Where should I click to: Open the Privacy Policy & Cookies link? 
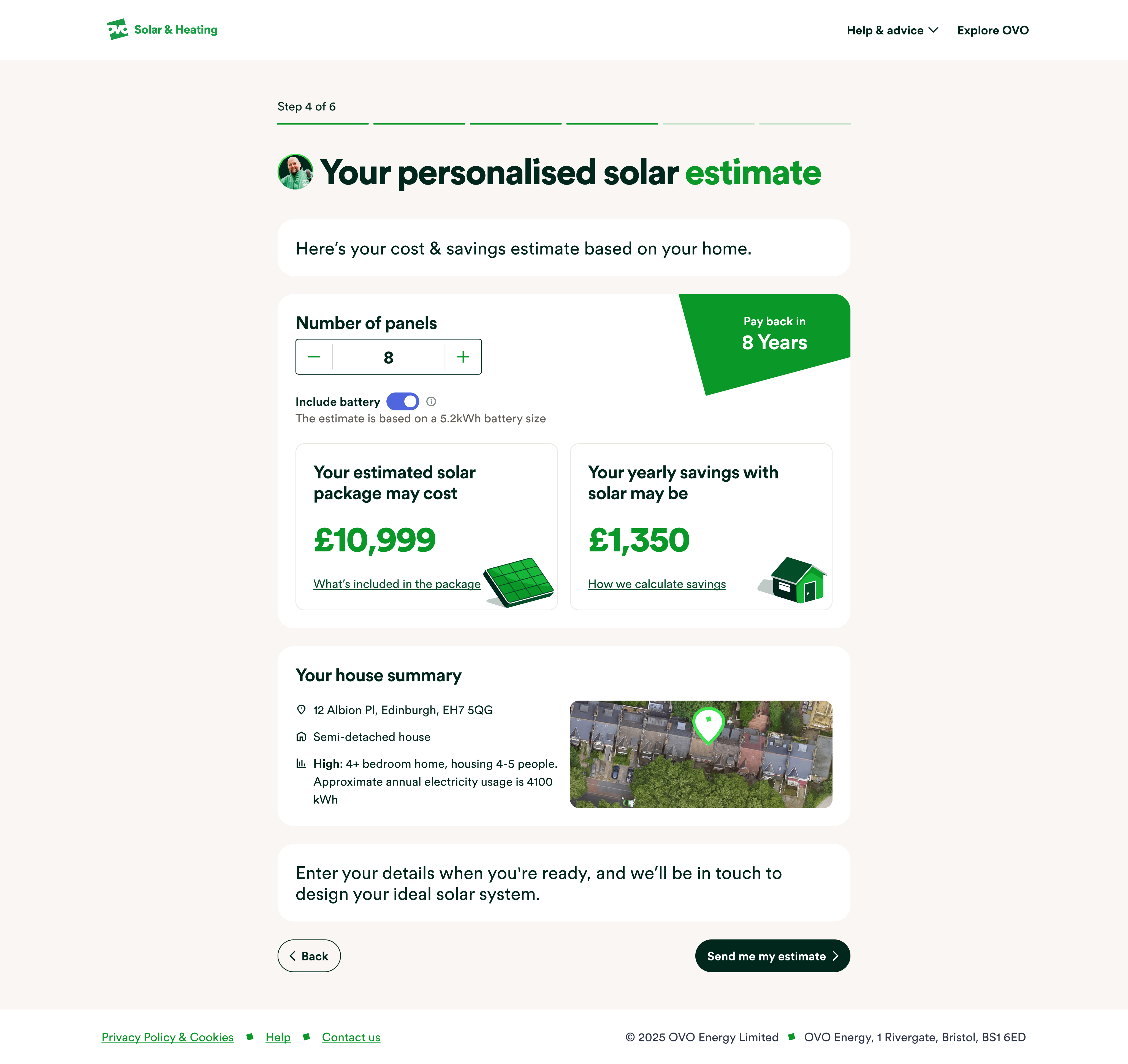point(167,1037)
